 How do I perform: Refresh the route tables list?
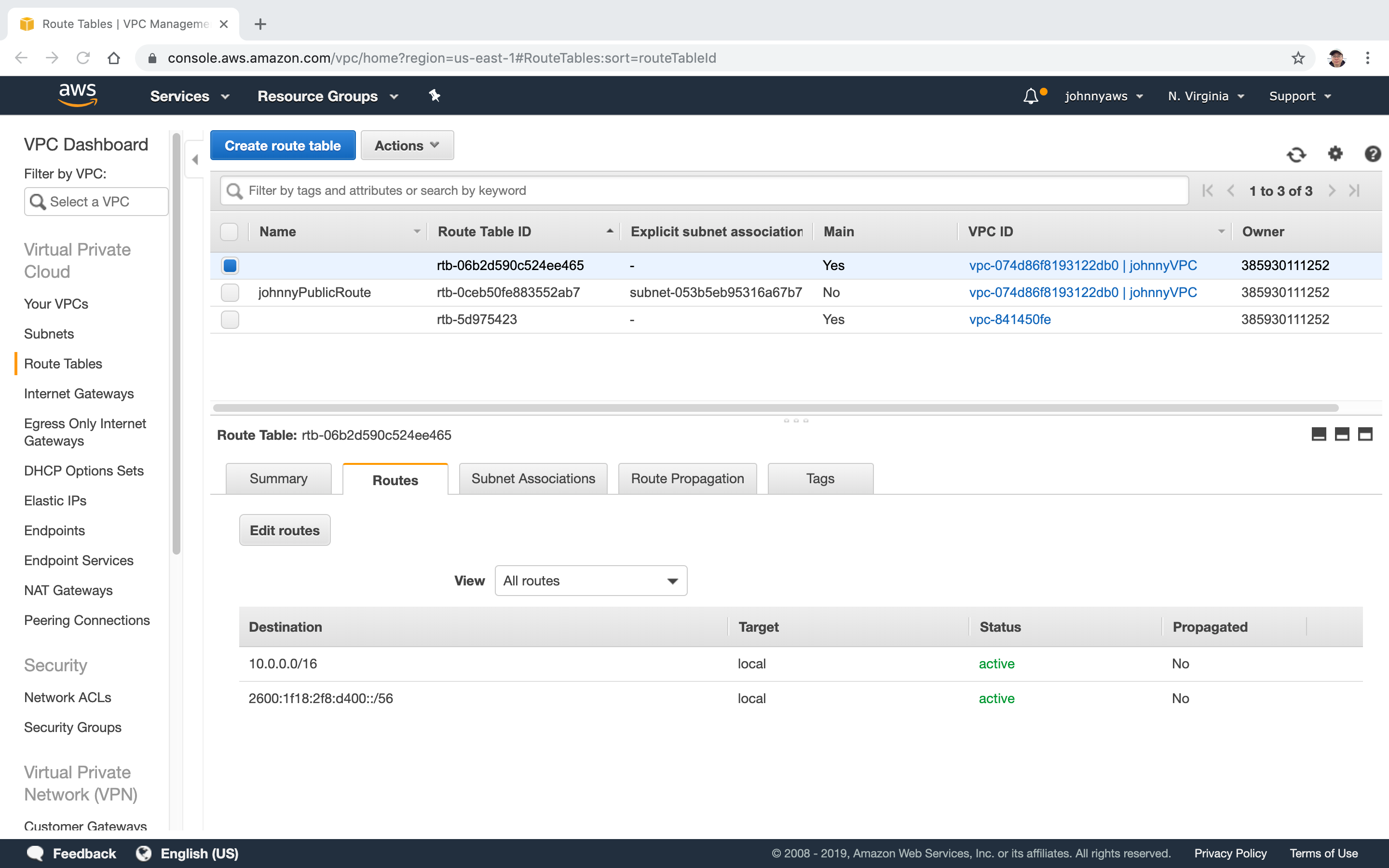1296,154
